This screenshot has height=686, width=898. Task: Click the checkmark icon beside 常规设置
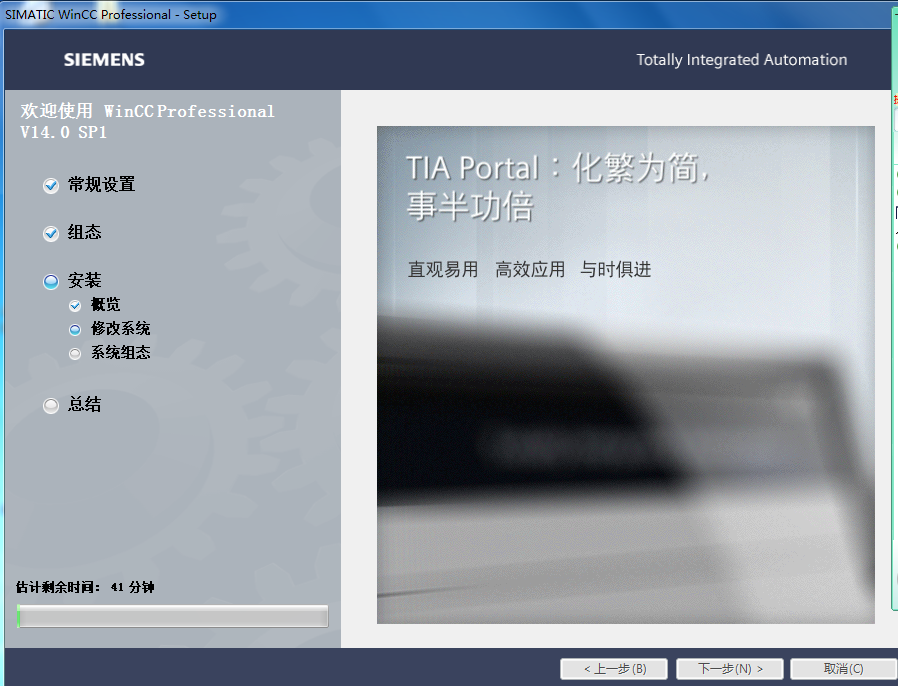coord(51,186)
